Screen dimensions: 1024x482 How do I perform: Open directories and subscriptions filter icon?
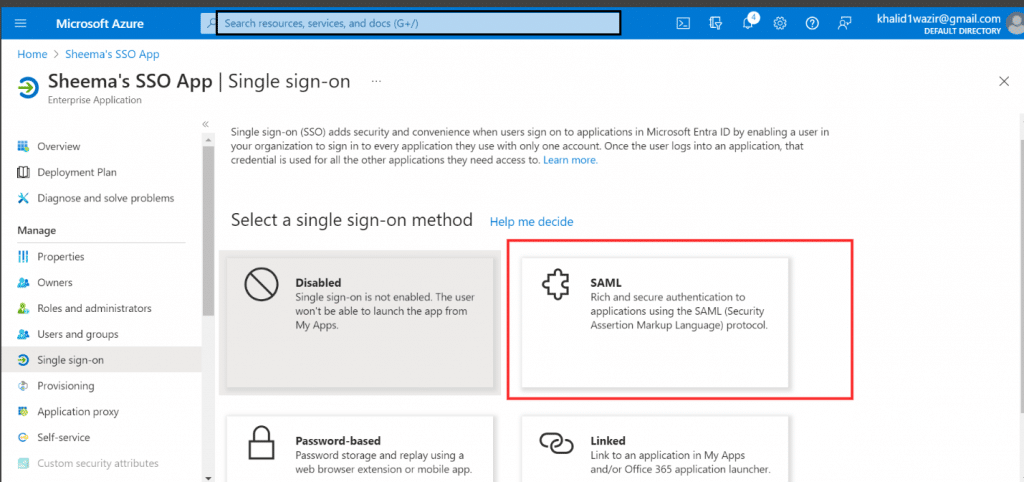coord(715,24)
